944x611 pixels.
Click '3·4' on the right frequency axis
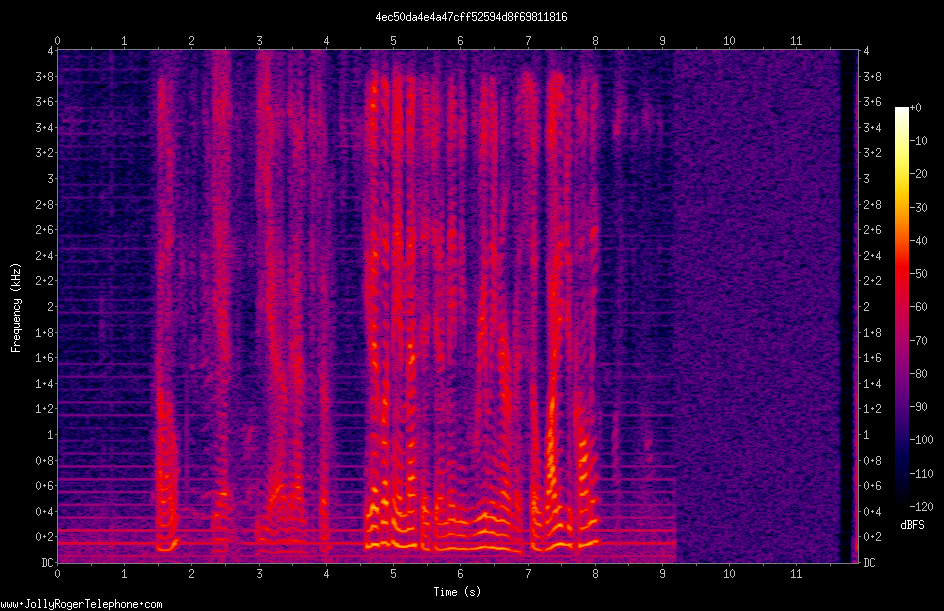pos(872,128)
